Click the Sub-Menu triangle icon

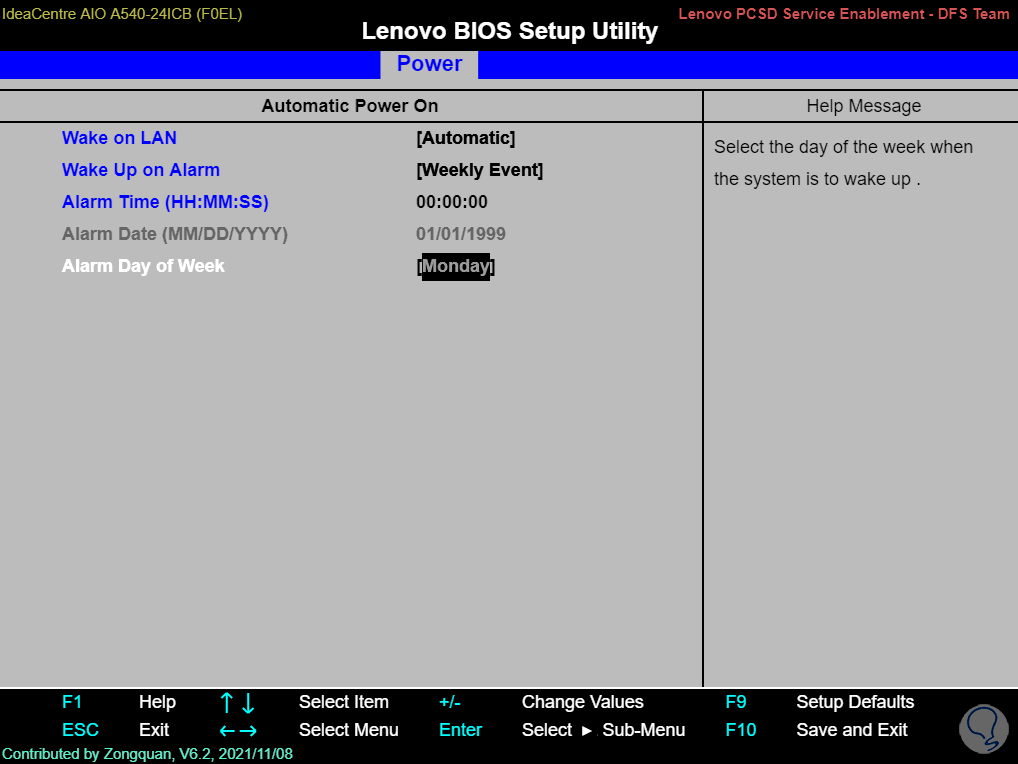pos(587,731)
